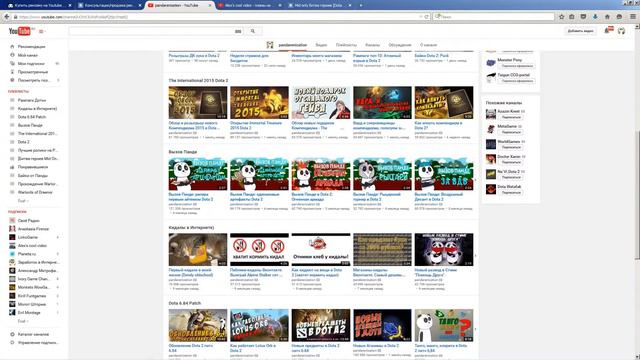Open the Evil Montage subscription in sidebar
Screen dimensions: 640x360
coord(29,313)
